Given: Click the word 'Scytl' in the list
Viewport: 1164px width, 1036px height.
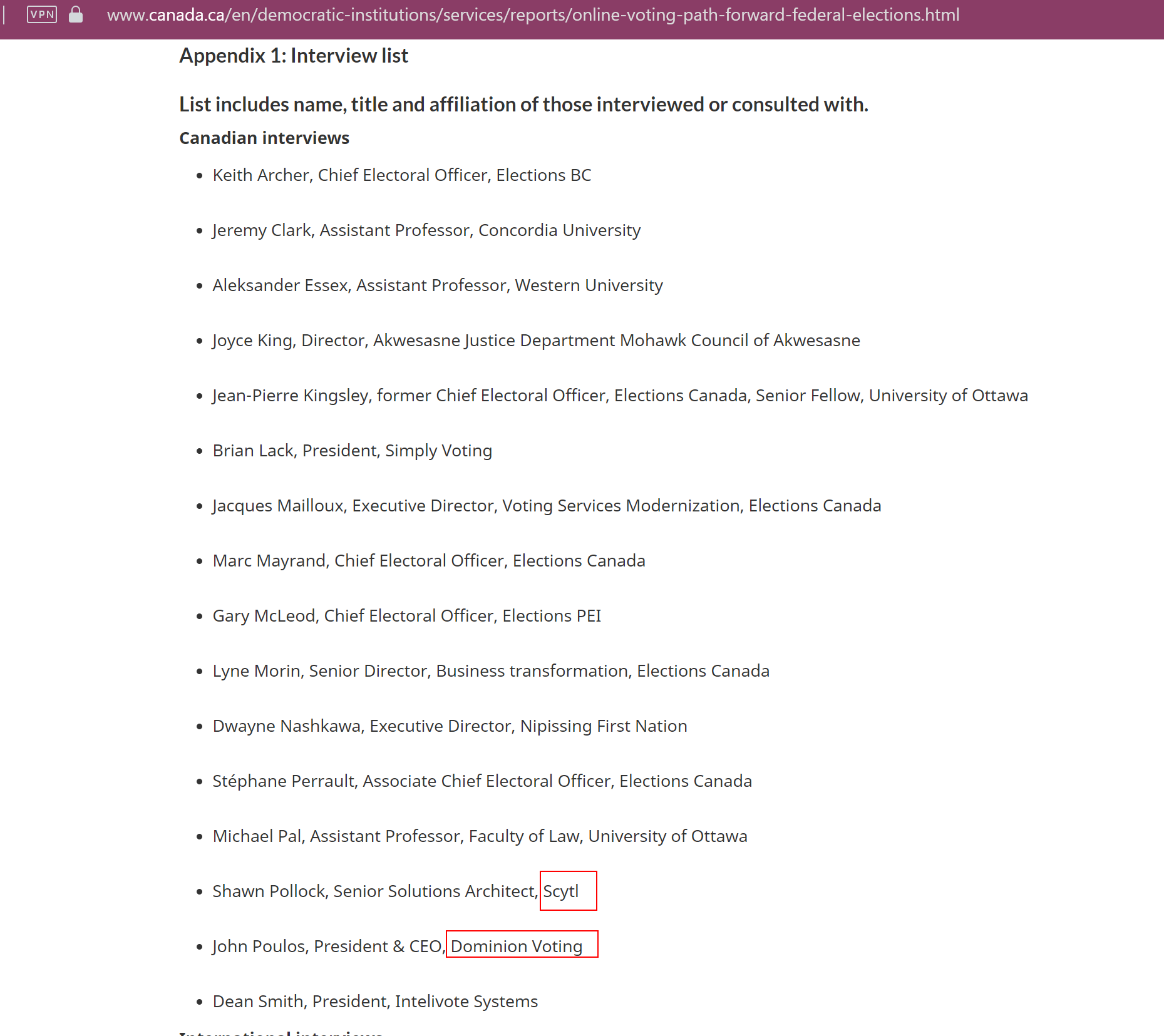Looking at the screenshot, I should coord(561,891).
